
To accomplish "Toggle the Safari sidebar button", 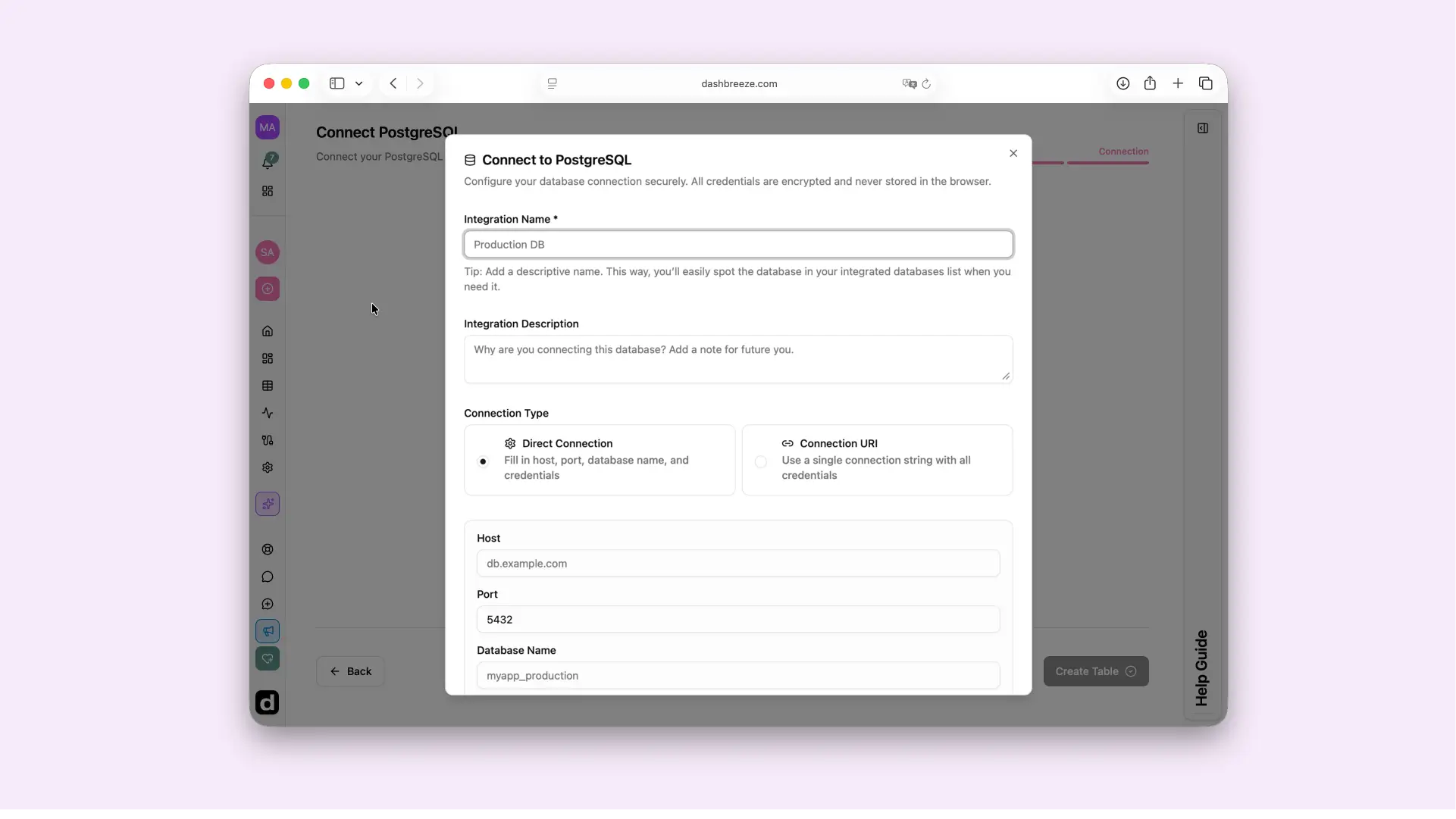I will (x=337, y=83).
